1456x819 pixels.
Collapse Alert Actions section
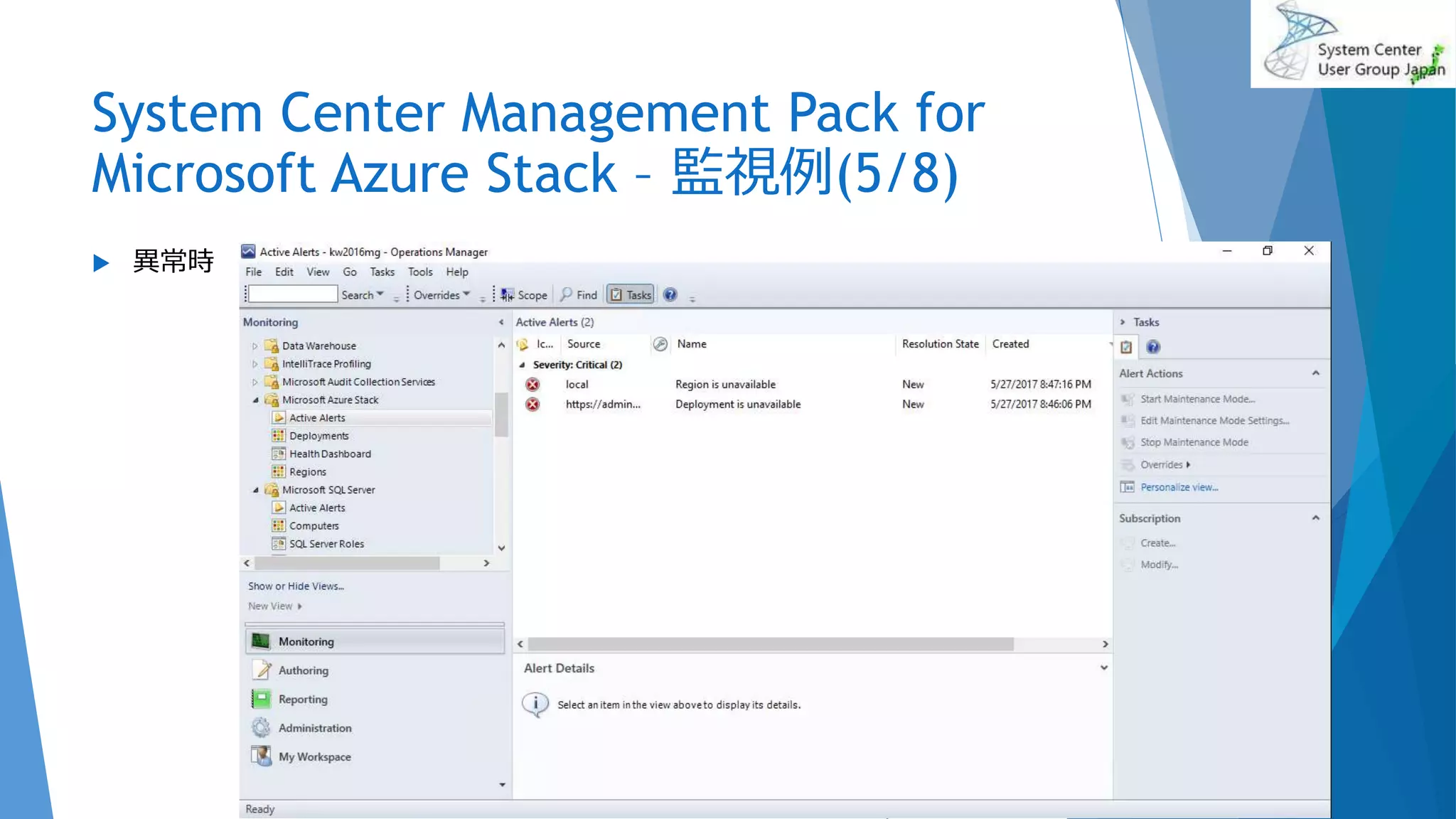click(x=1316, y=373)
